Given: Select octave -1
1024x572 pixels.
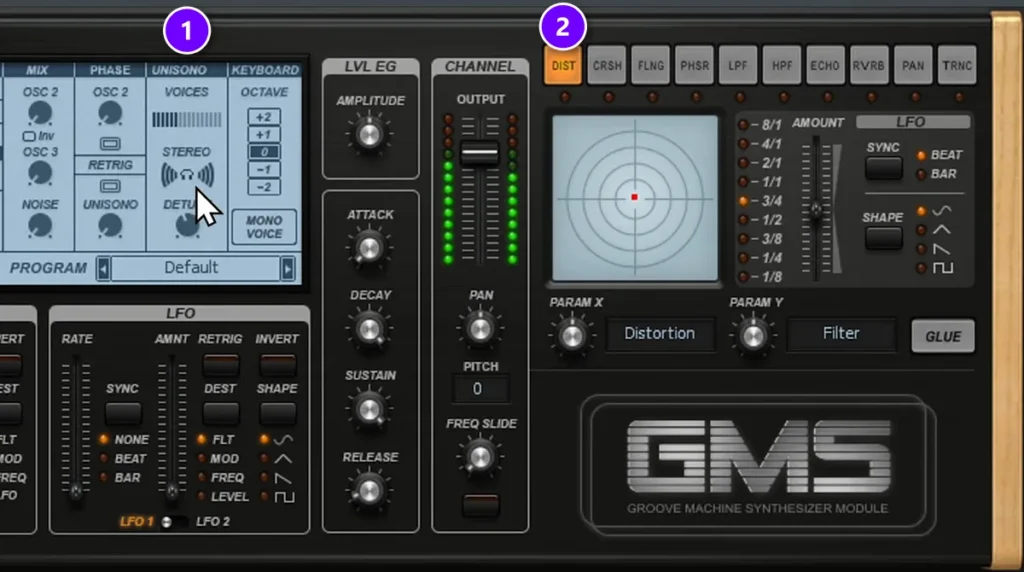Looking at the screenshot, I should pos(264,170).
